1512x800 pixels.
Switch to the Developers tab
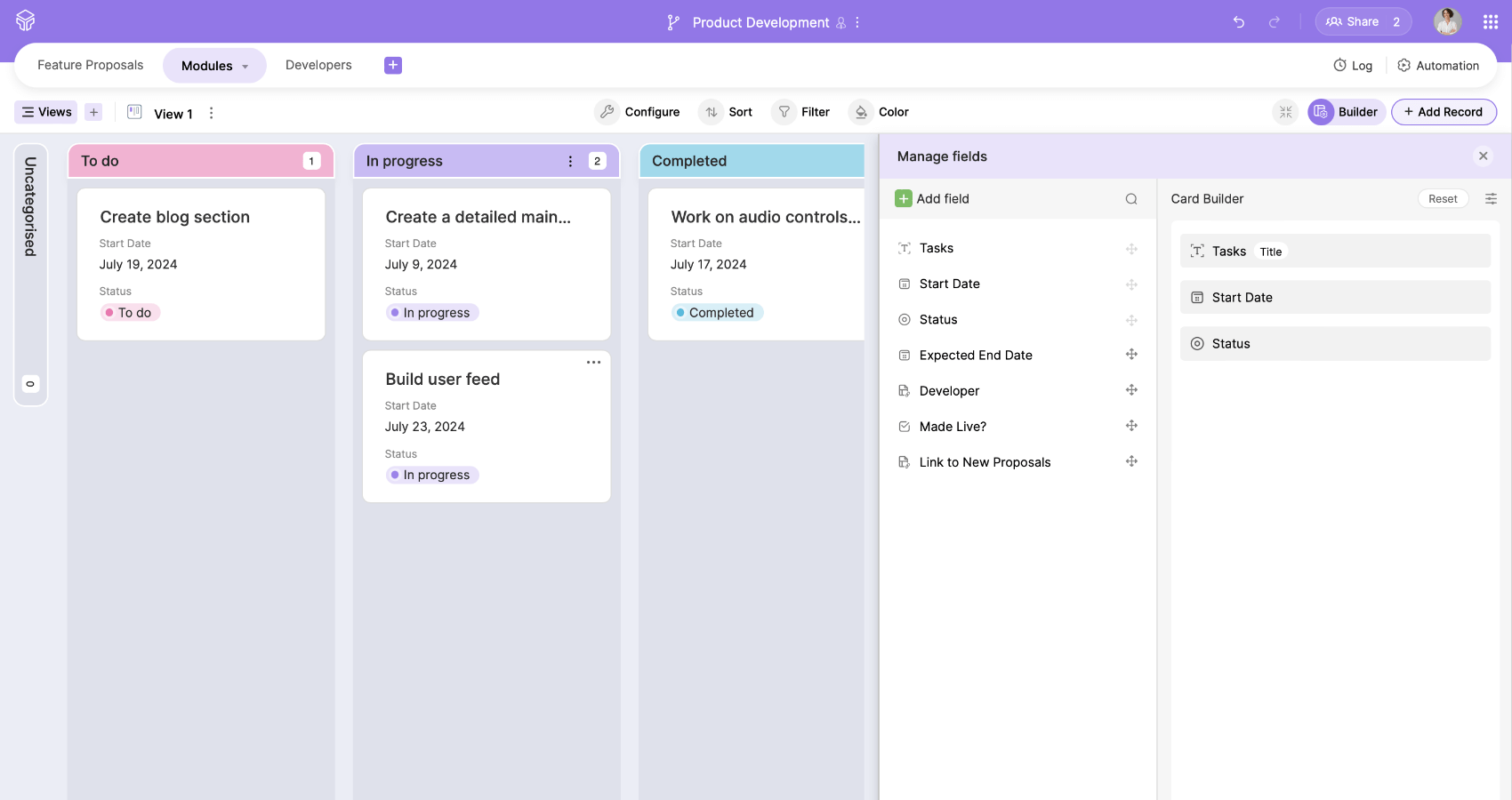tap(318, 65)
